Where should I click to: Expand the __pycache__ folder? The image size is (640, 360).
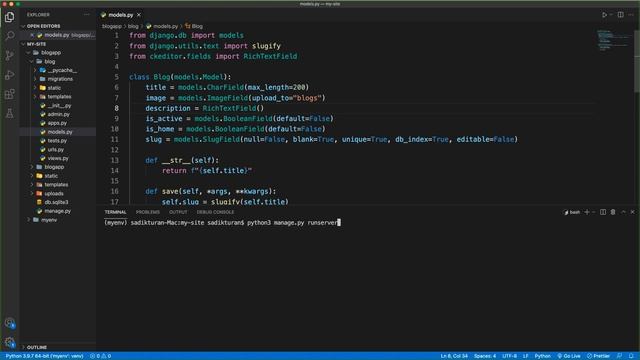[x=62, y=70]
